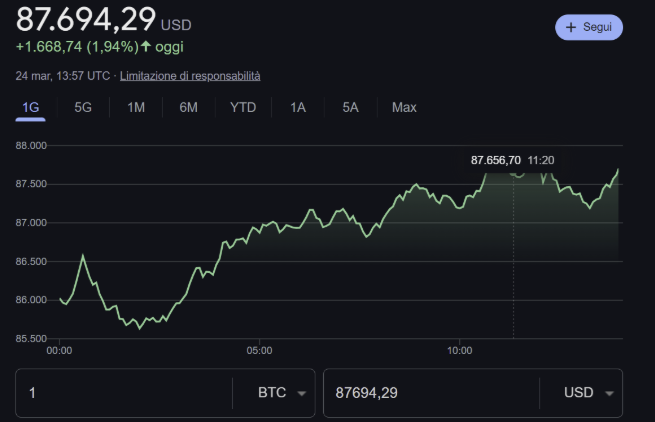This screenshot has width=655, height=422.
Task: Click the BTC amount input field
Action: click(x=124, y=393)
